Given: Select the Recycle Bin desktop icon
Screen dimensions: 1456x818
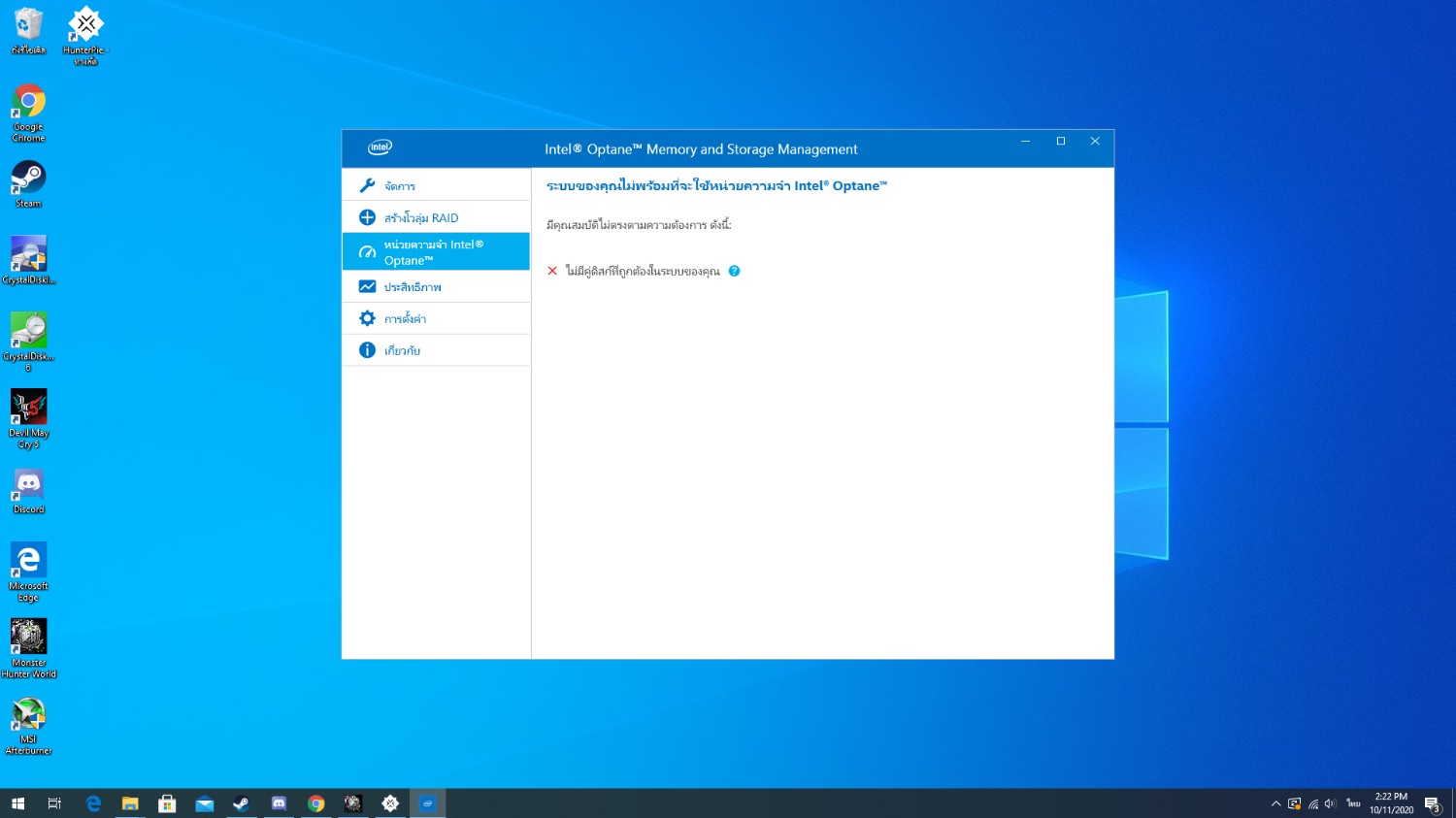Looking at the screenshot, I should pos(29,32).
